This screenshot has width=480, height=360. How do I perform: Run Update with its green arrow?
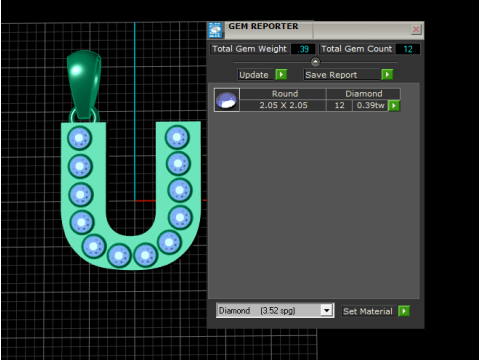281,75
